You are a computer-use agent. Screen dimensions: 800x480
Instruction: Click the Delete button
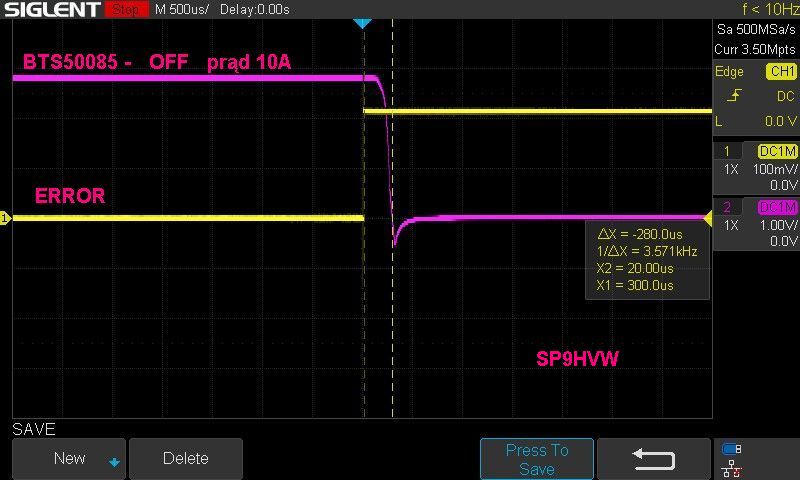[186, 459]
